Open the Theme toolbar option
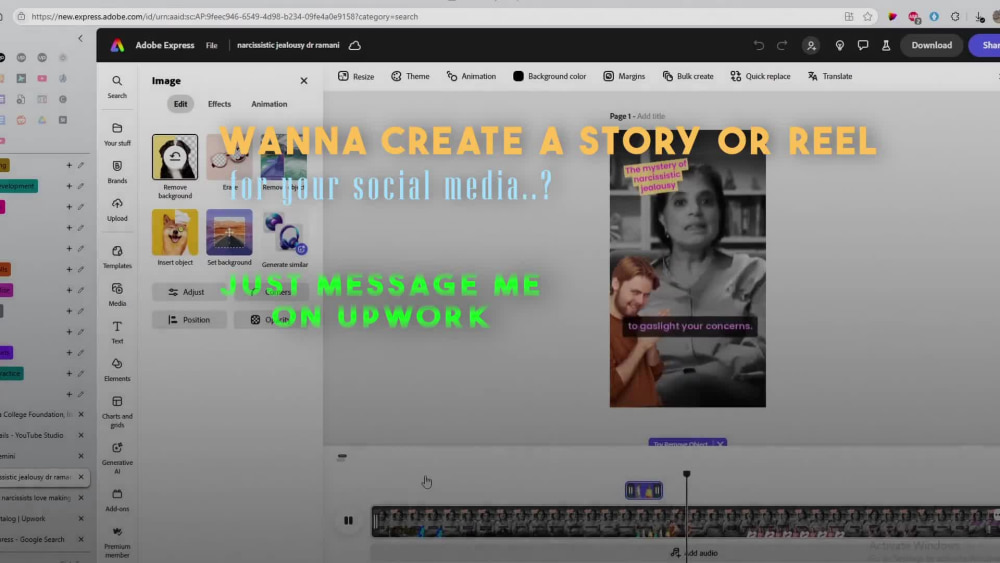 click(x=410, y=76)
